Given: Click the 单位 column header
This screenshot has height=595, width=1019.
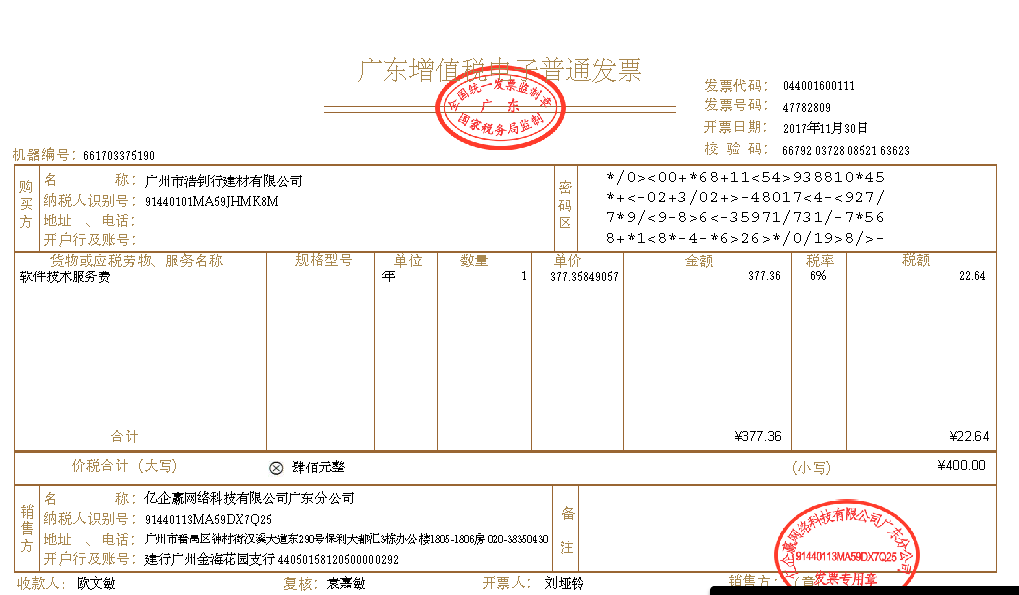Looking at the screenshot, I should point(408,260).
